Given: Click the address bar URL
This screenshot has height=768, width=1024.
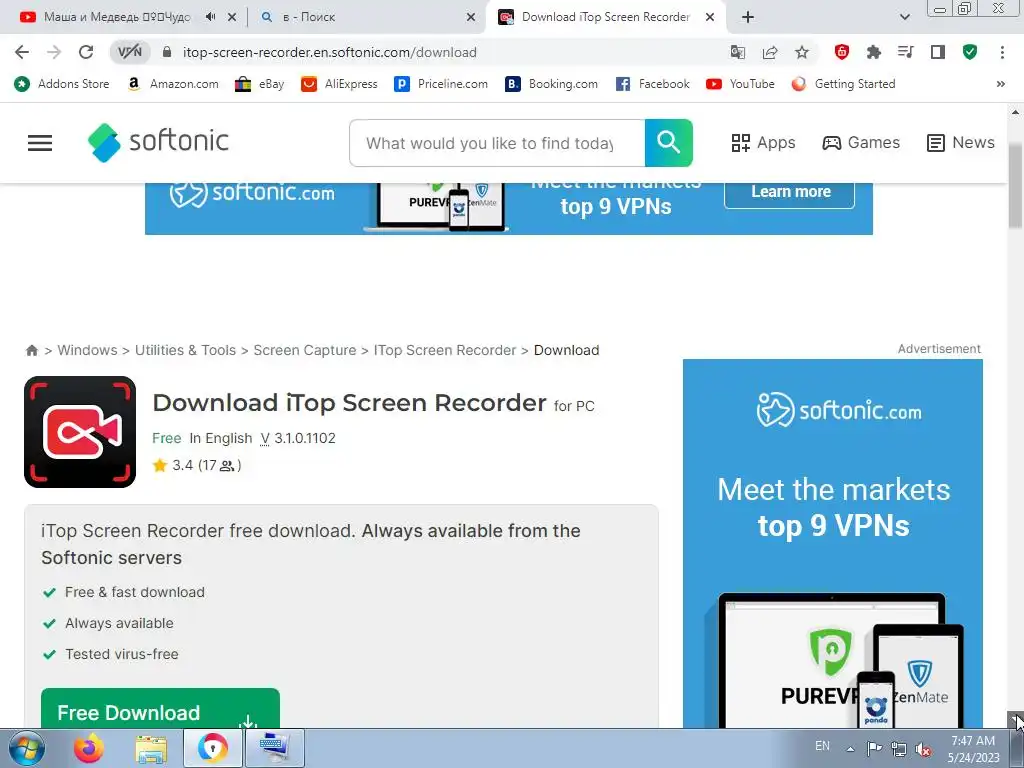Looking at the screenshot, I should click(x=330, y=52).
